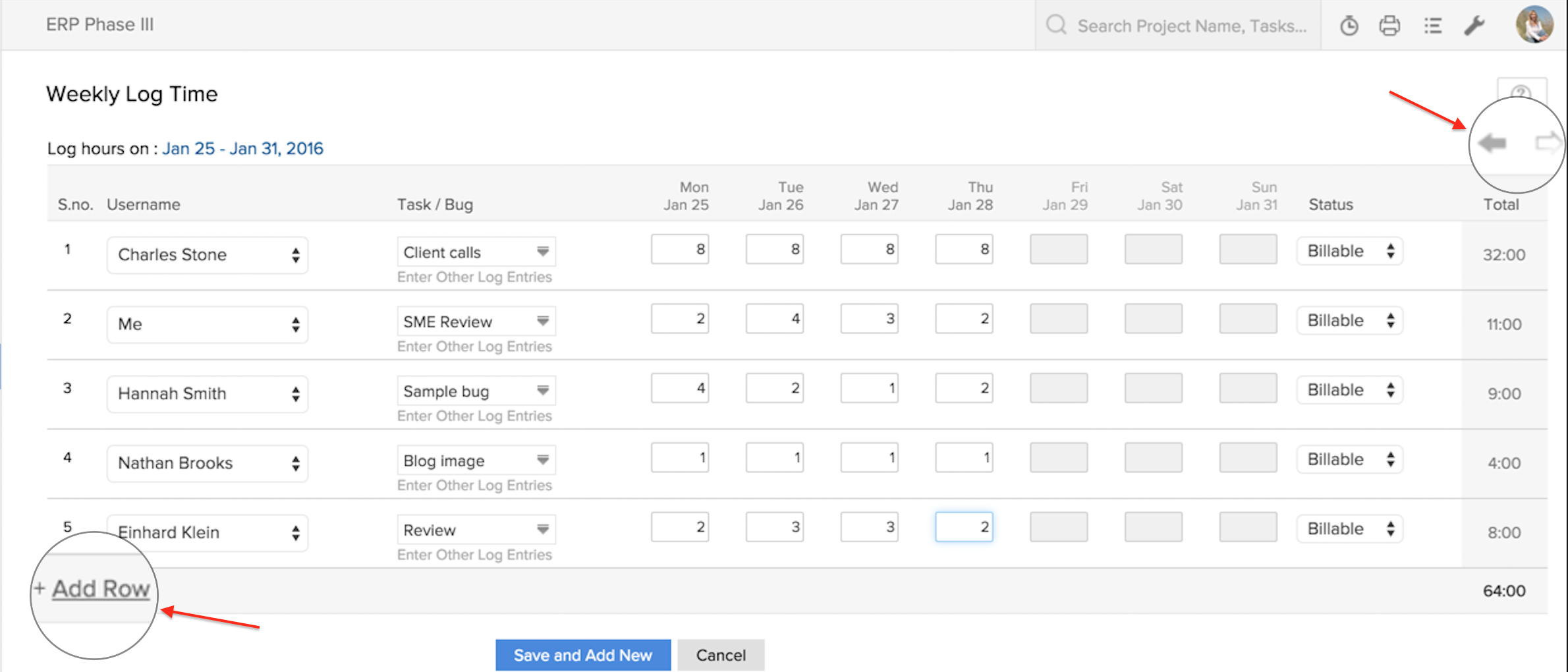Click the user profile avatar

1534,24
